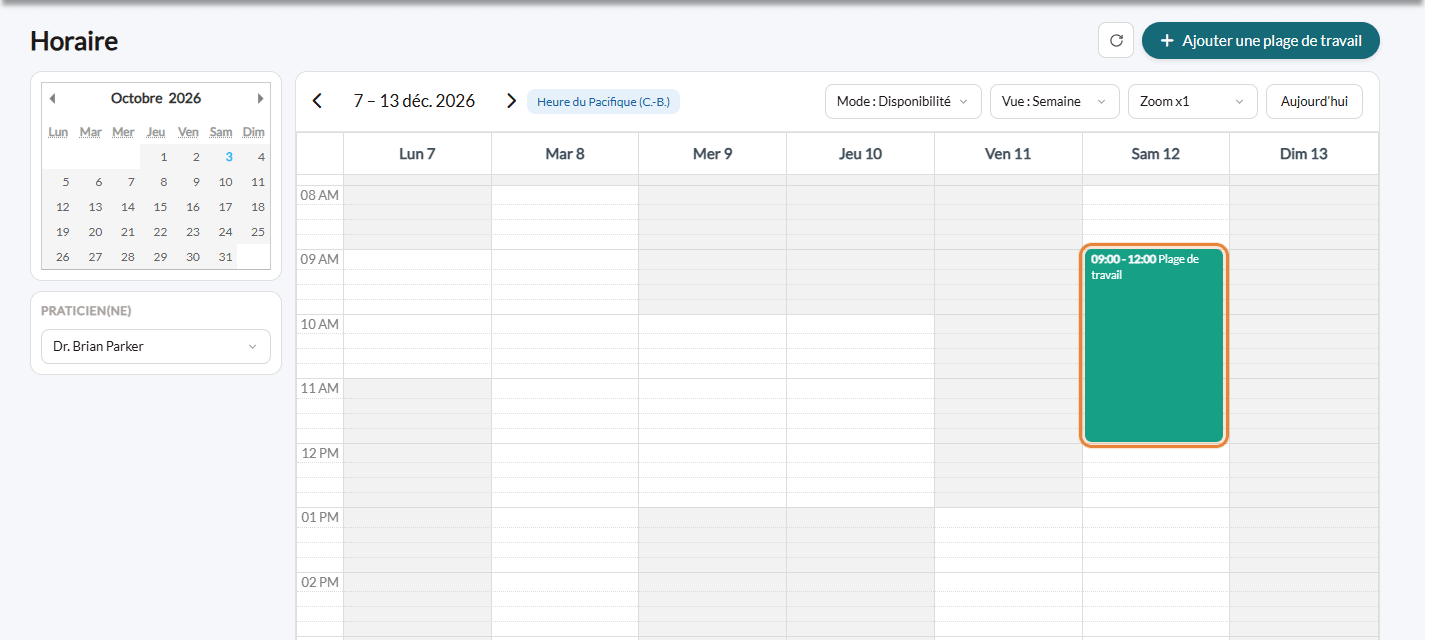Open the Zoom x1 dropdown

point(1193,101)
